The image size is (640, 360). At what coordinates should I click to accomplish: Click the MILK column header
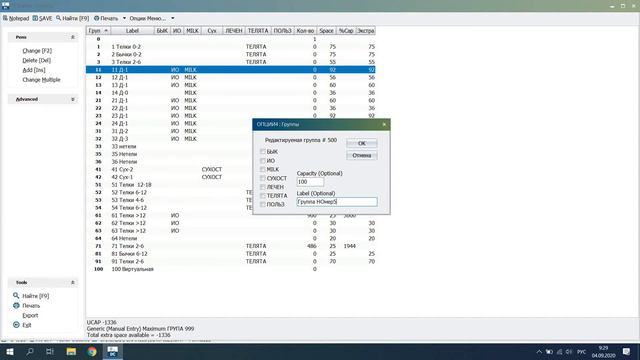[192, 31]
